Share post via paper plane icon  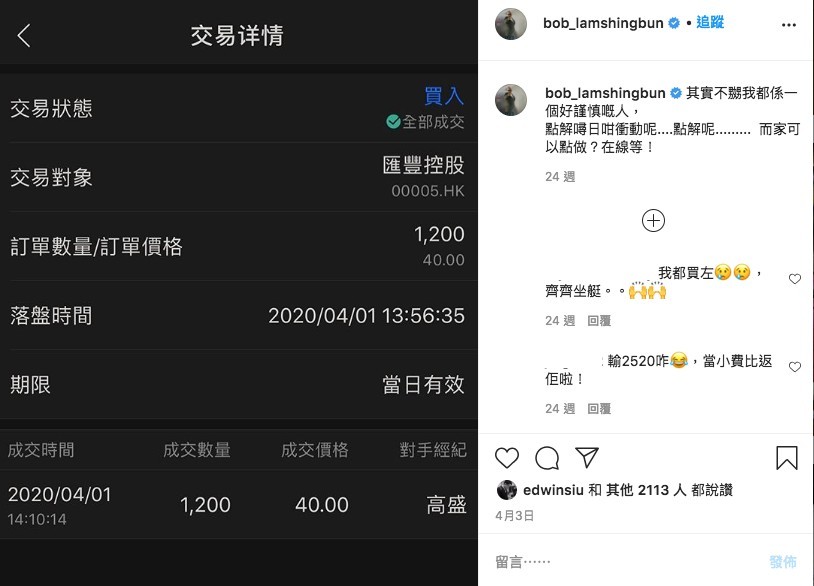(587, 457)
